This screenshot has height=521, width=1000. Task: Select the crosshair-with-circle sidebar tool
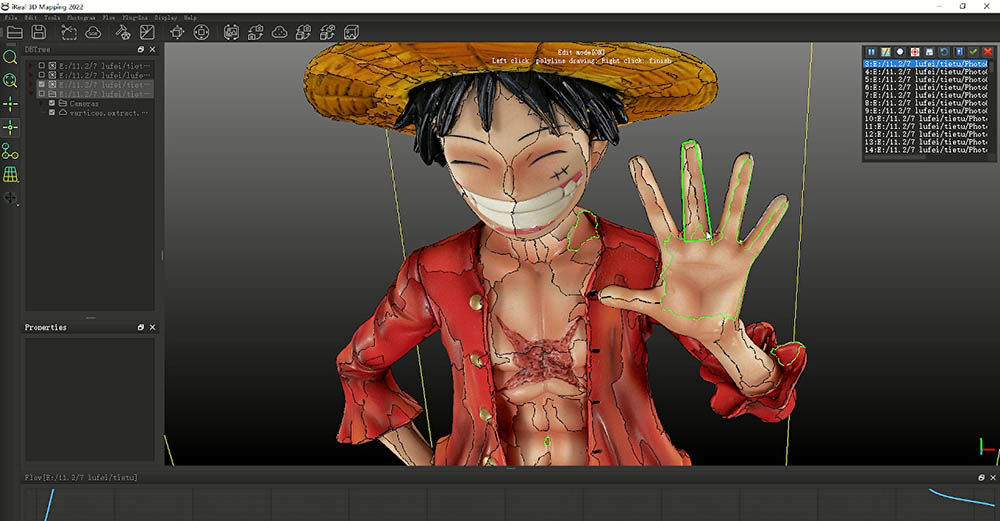[10, 128]
